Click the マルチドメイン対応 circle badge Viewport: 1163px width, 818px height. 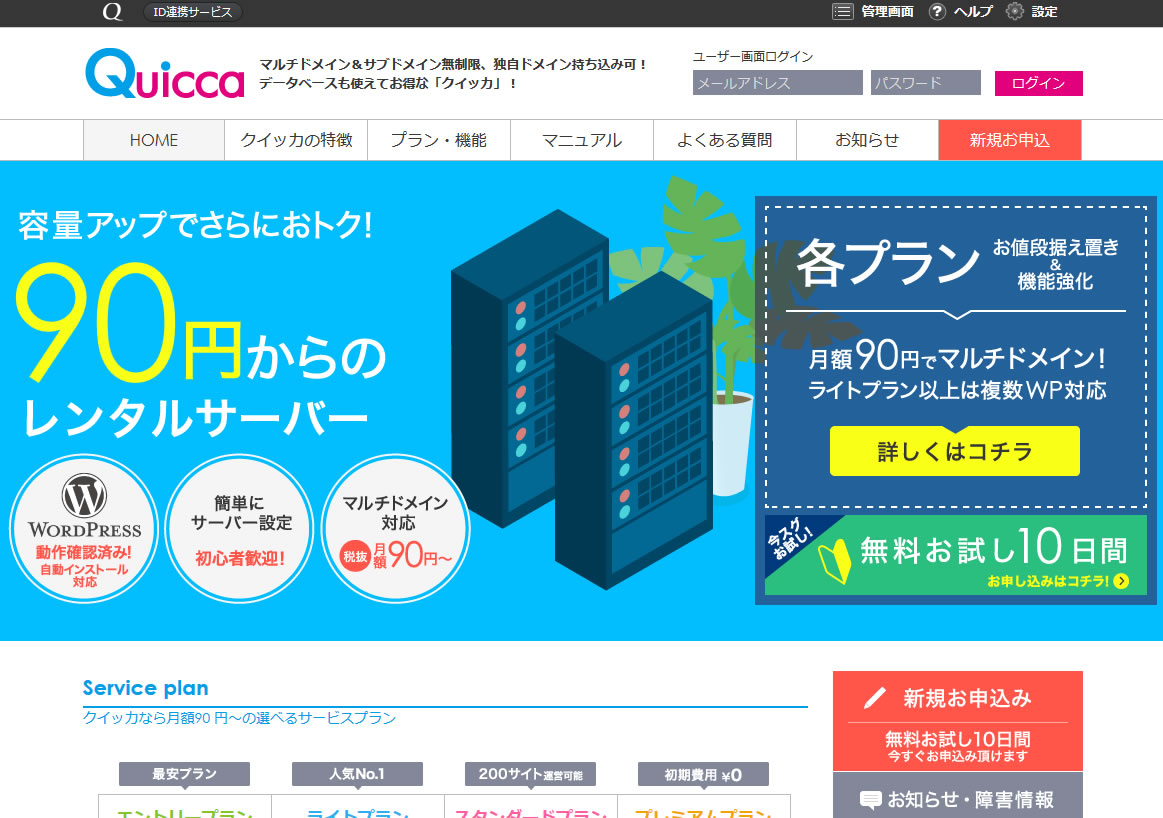[396, 528]
